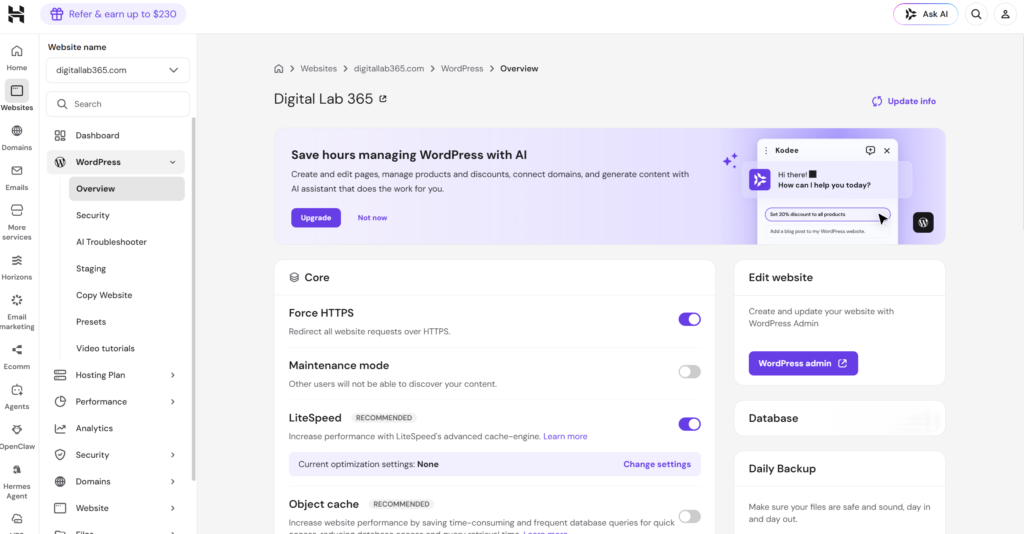Click the WordPress admin button
This screenshot has width=1024, height=534.
803,363
